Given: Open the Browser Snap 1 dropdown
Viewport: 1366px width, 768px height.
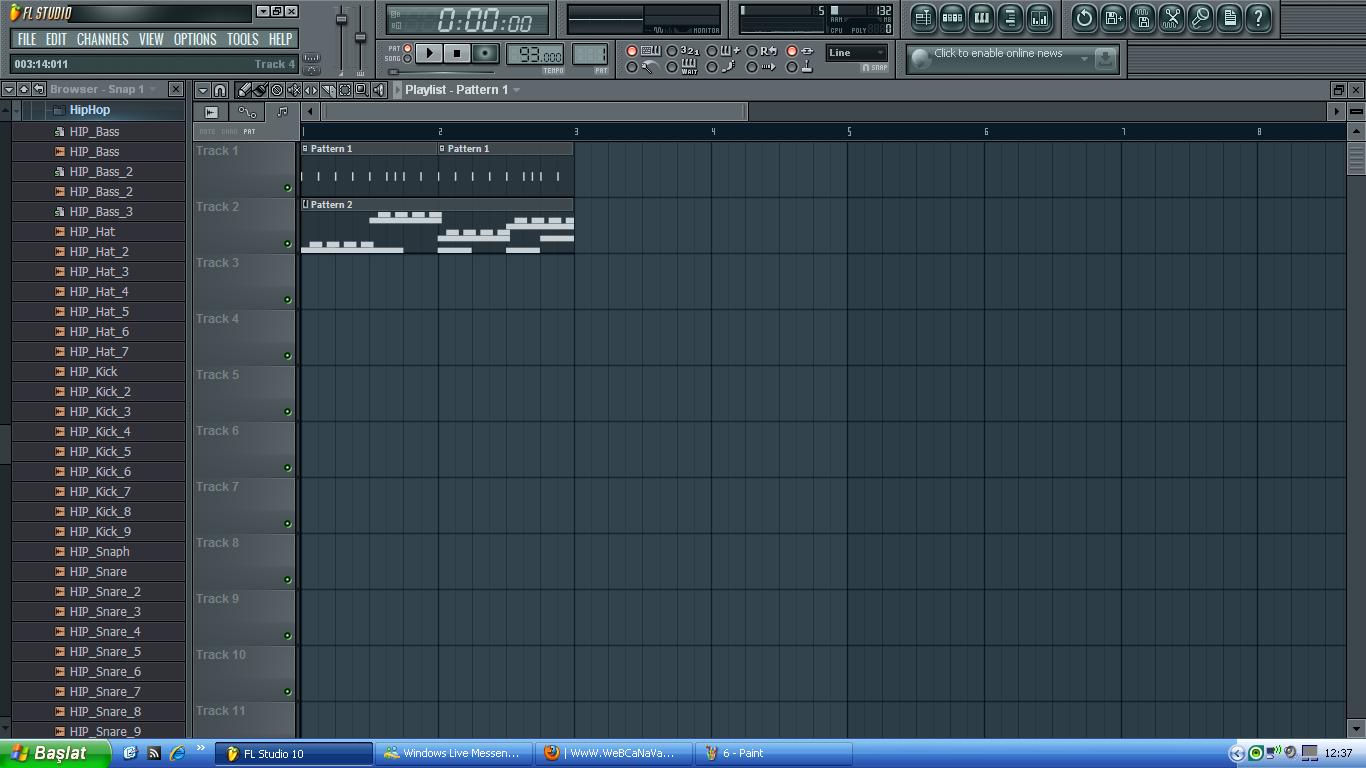Looking at the screenshot, I should pos(153,90).
